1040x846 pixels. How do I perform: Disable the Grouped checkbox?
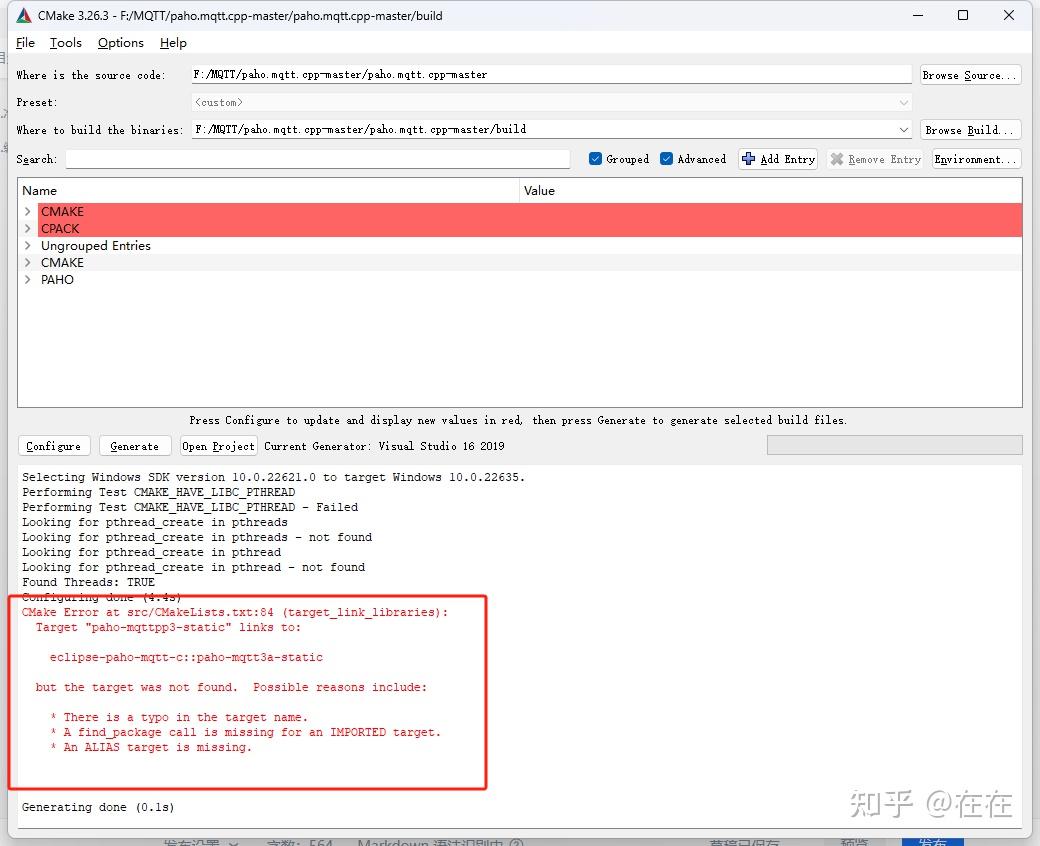(595, 158)
